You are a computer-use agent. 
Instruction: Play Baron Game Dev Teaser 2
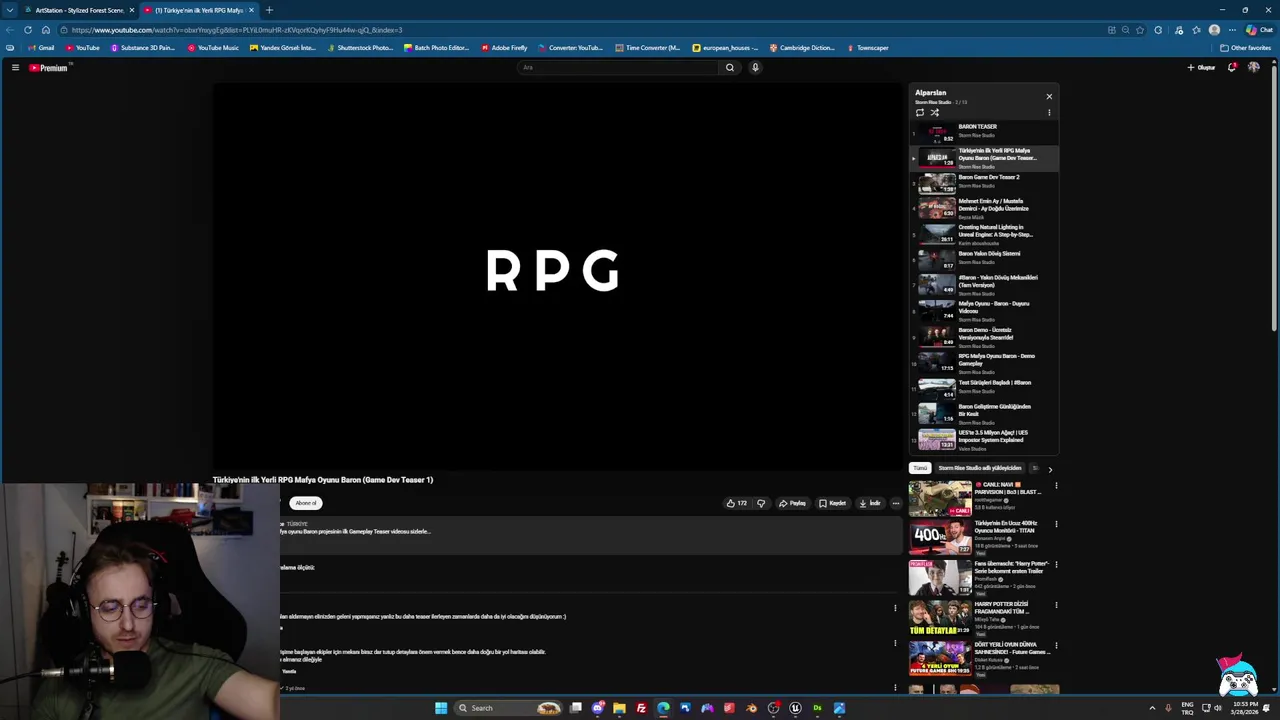[x=984, y=182]
